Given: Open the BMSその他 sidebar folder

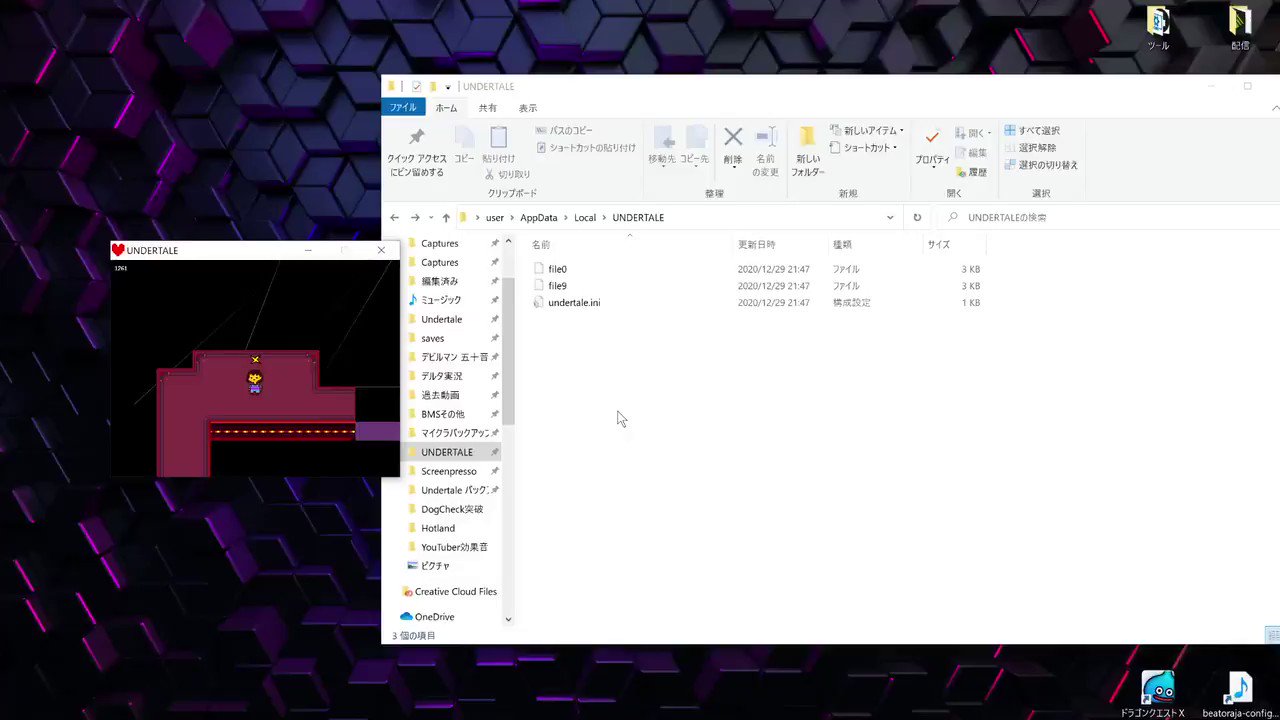Looking at the screenshot, I should click(442, 414).
